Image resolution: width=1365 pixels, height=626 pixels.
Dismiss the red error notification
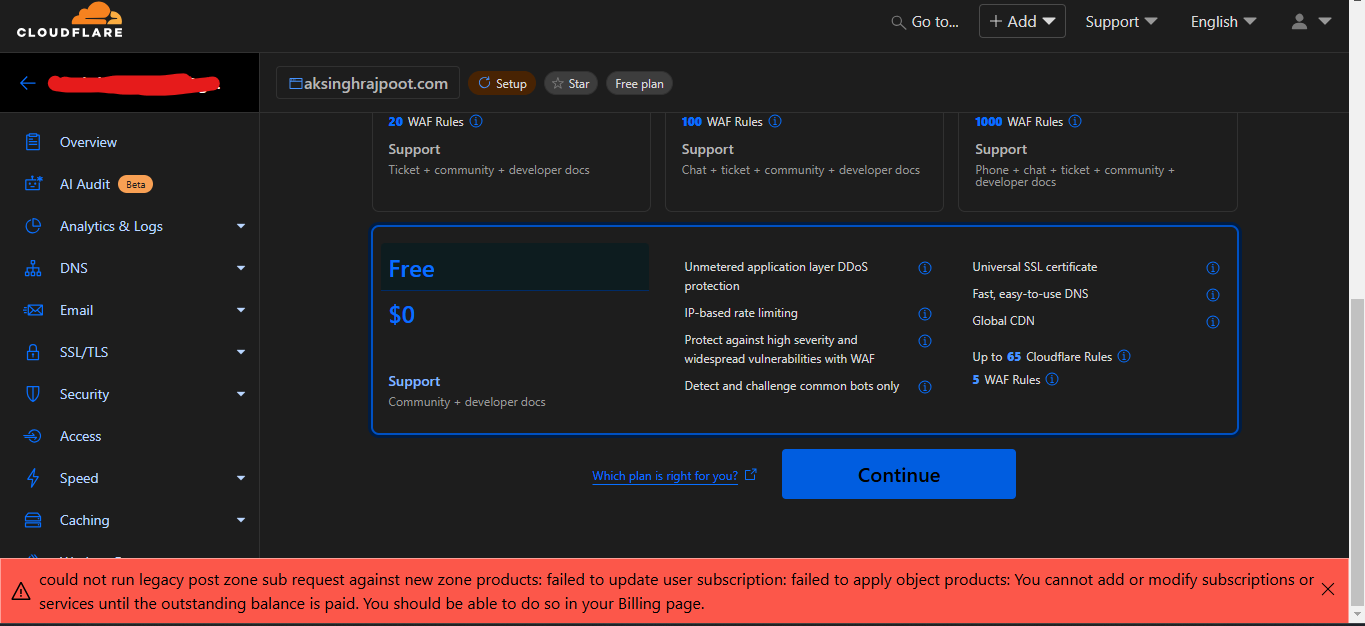(1328, 589)
